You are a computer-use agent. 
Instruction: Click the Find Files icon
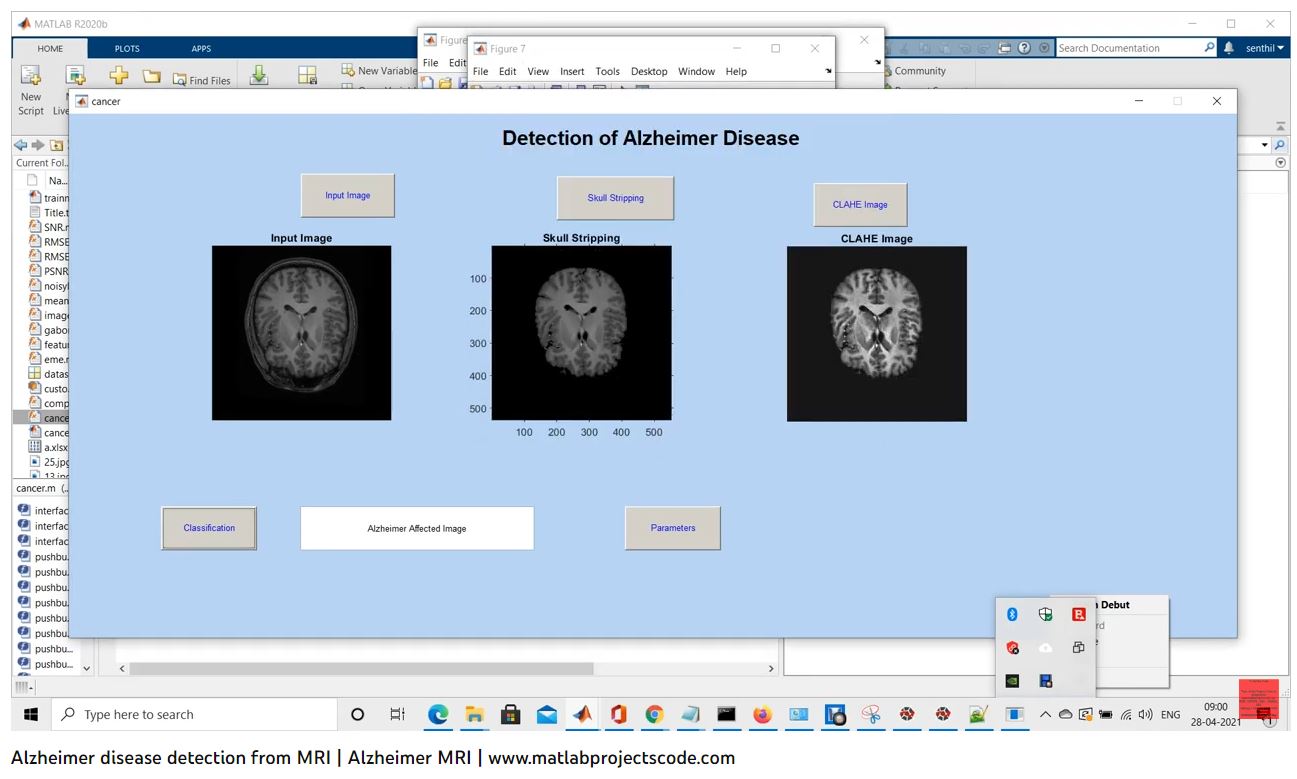(201, 80)
